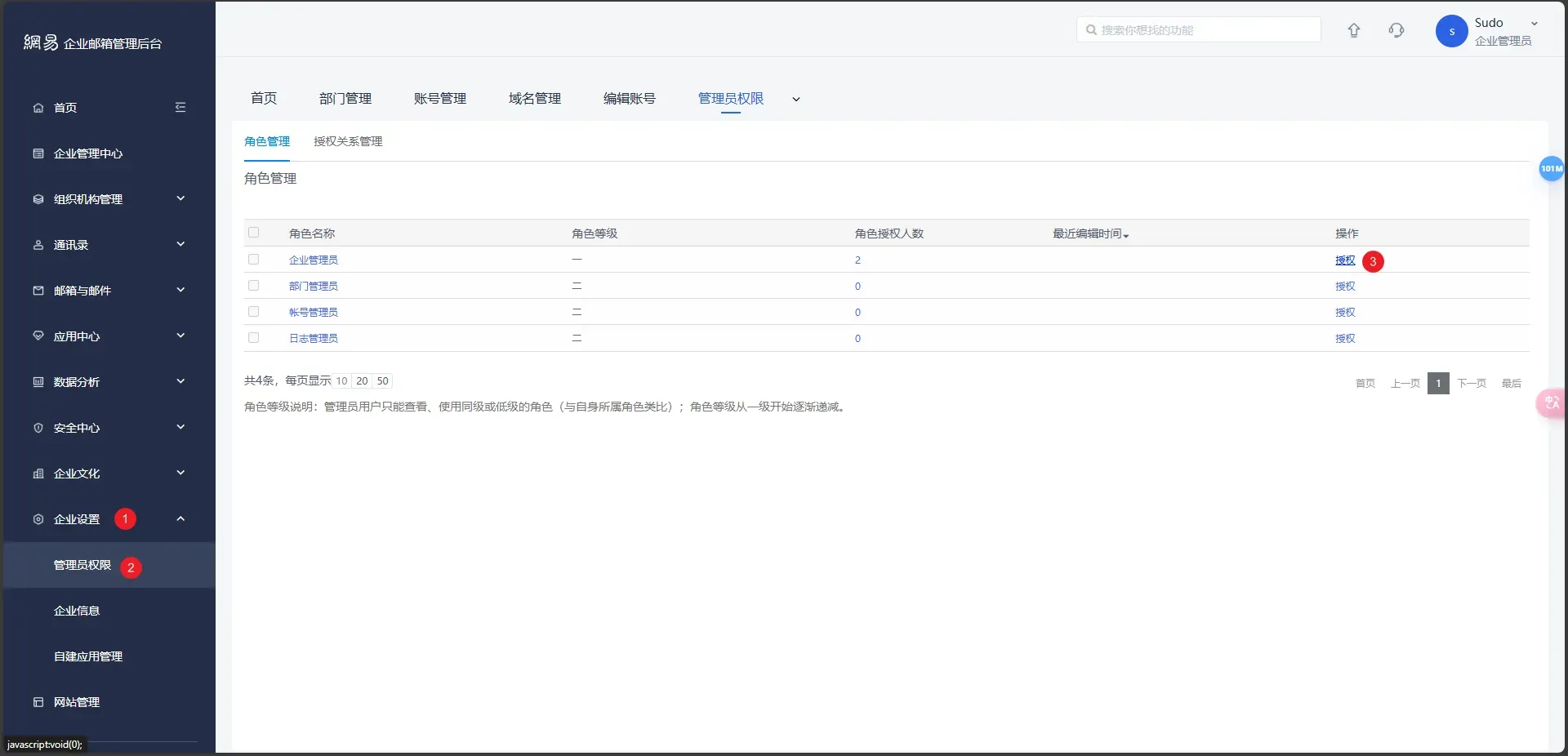Click the pink translate floating icon
1568x756 pixels.
click(1551, 403)
